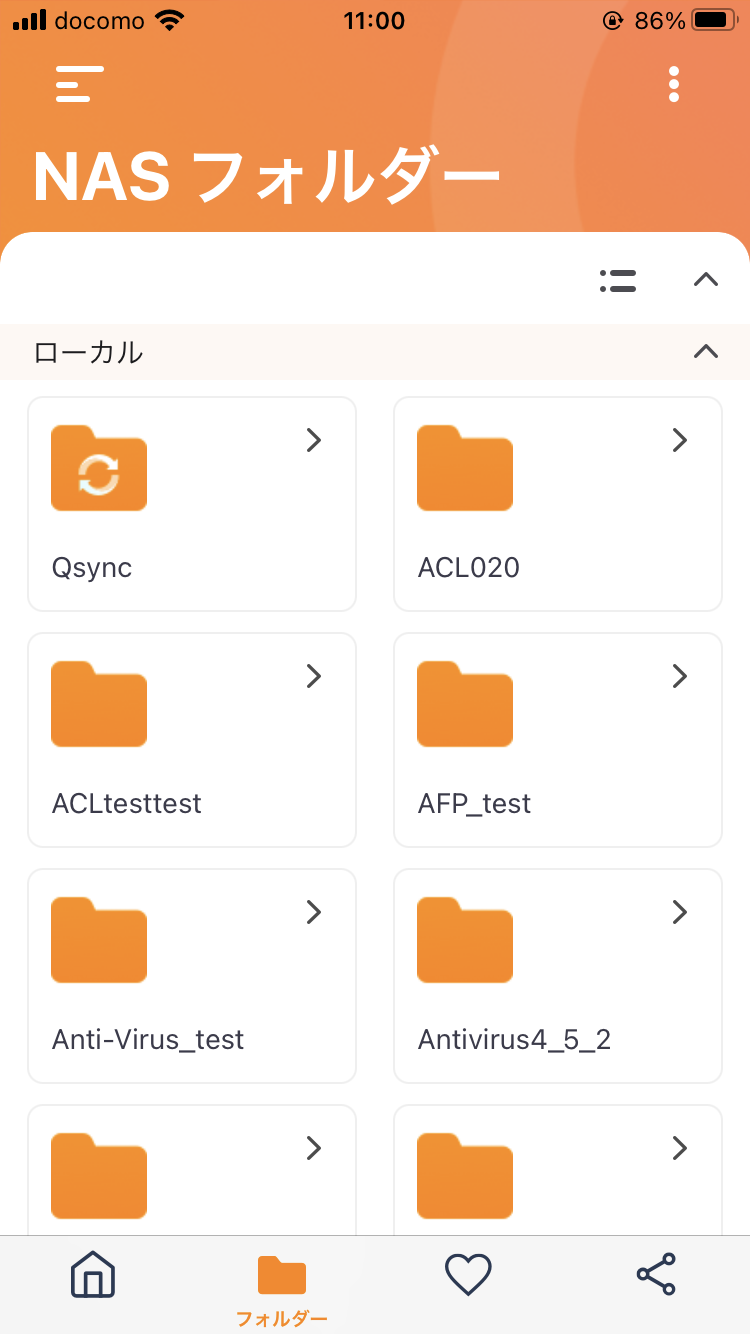Open the Antivirus4_5_2 folder icon
Image resolution: width=750 pixels, height=1334 pixels.
[x=465, y=940]
